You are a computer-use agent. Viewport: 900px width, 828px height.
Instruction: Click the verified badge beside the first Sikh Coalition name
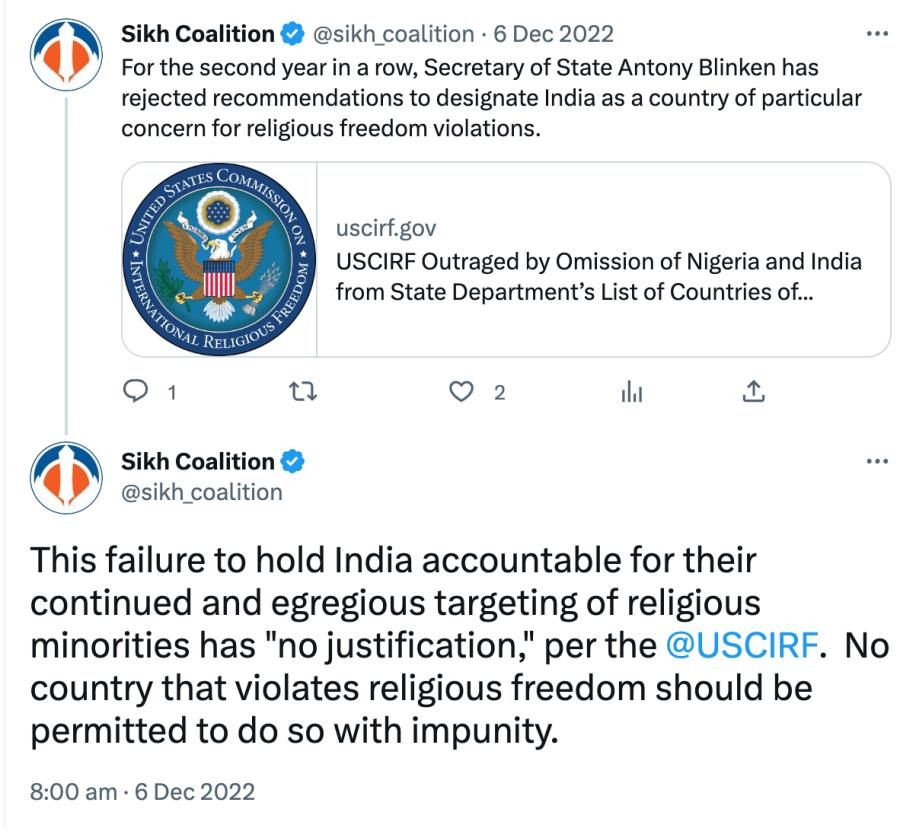pos(291,34)
